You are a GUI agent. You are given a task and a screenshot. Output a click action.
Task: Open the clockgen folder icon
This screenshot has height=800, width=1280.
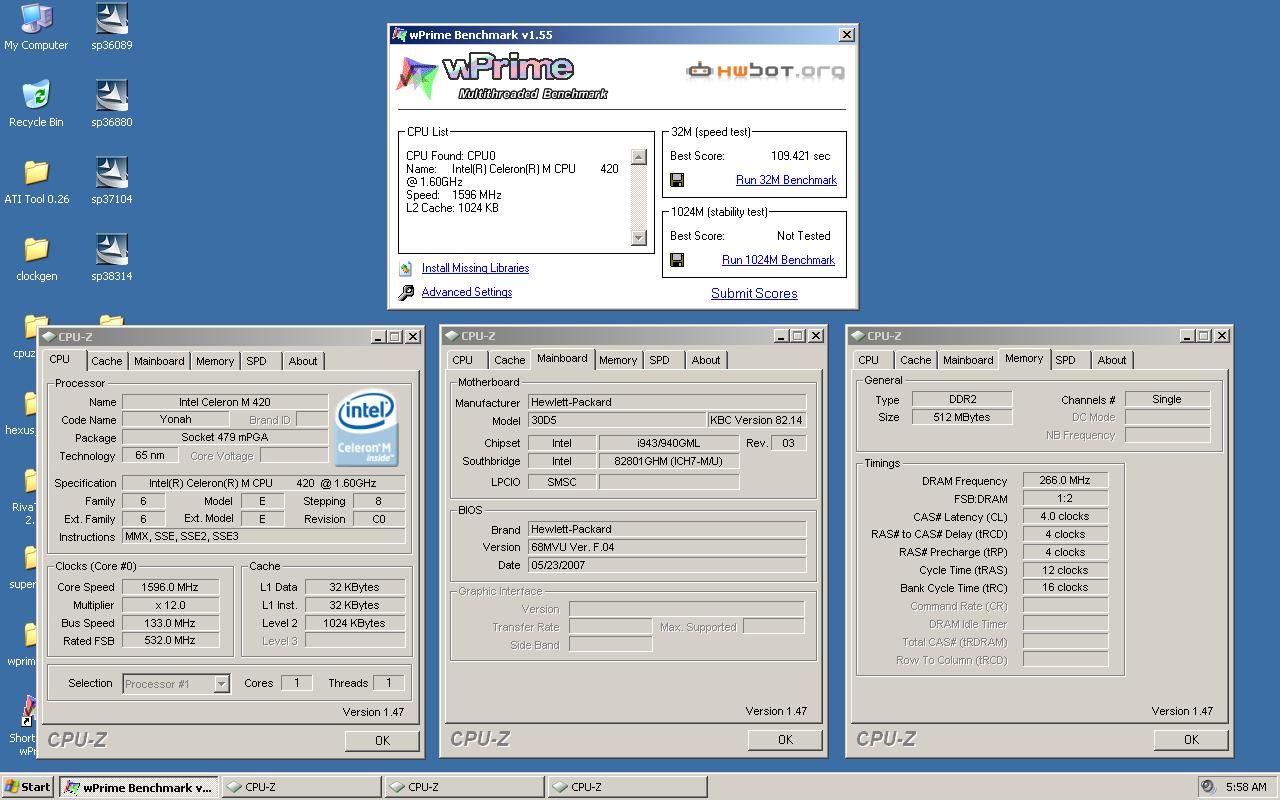click(x=36, y=258)
